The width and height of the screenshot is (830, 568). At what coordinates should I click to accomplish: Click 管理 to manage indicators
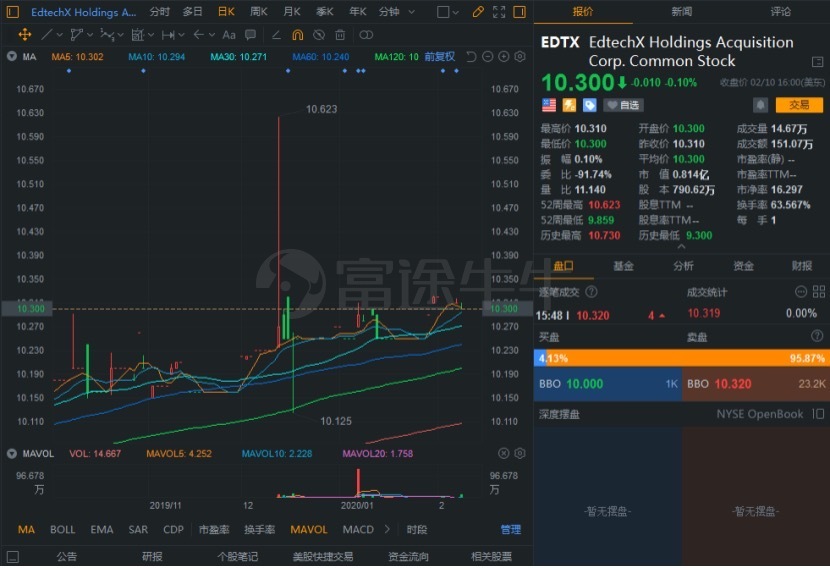[511, 529]
